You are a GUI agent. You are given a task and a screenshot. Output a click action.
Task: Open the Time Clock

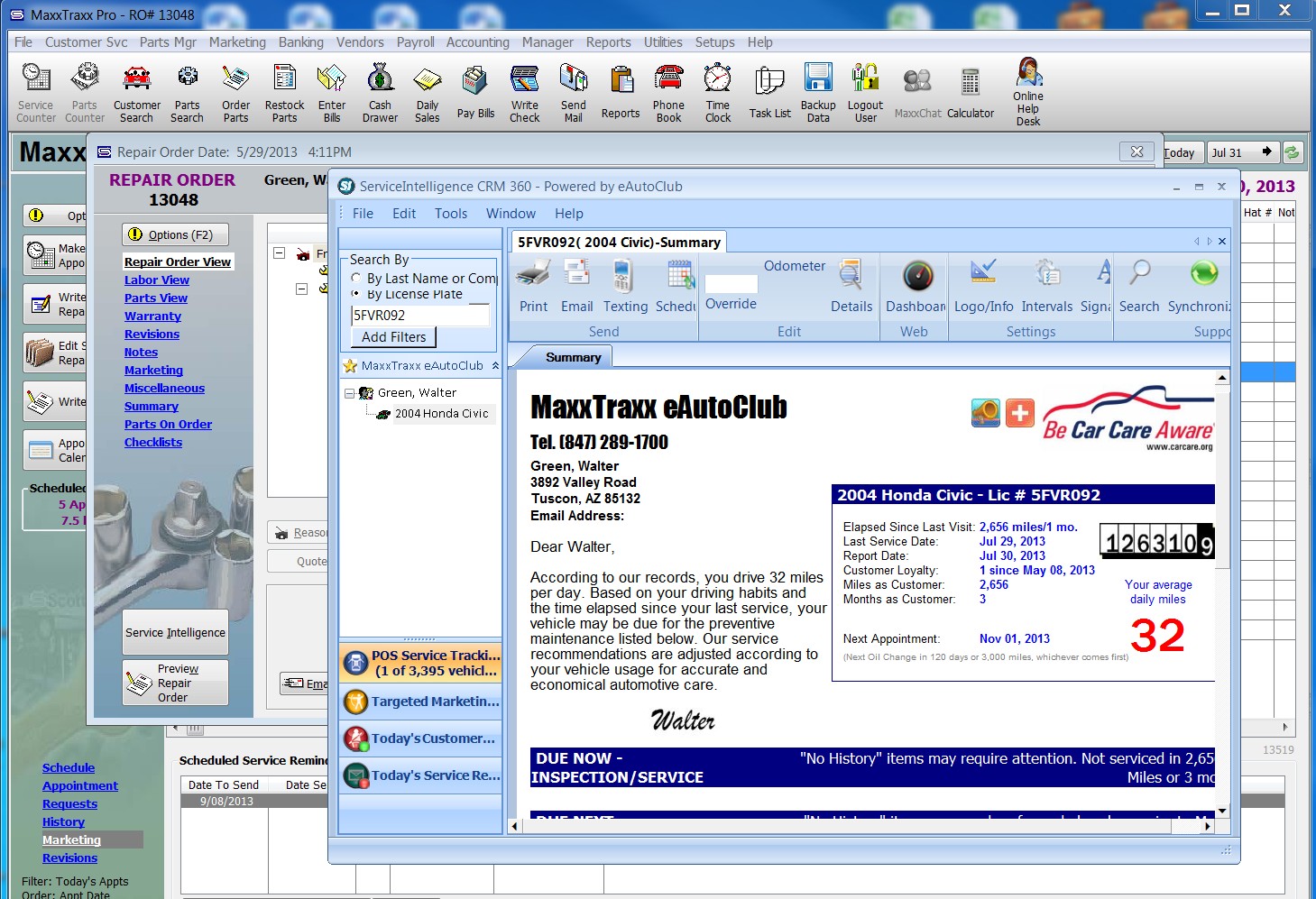(x=718, y=93)
